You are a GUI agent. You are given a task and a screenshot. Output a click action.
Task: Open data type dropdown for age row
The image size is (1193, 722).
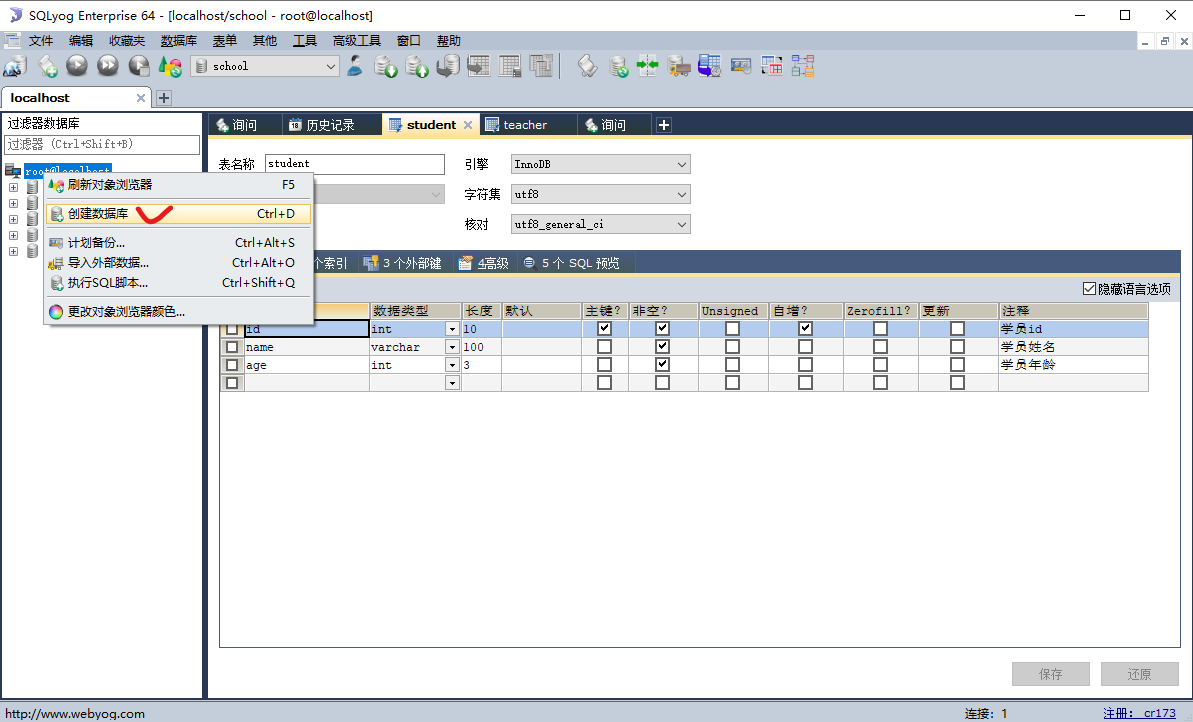coord(452,365)
